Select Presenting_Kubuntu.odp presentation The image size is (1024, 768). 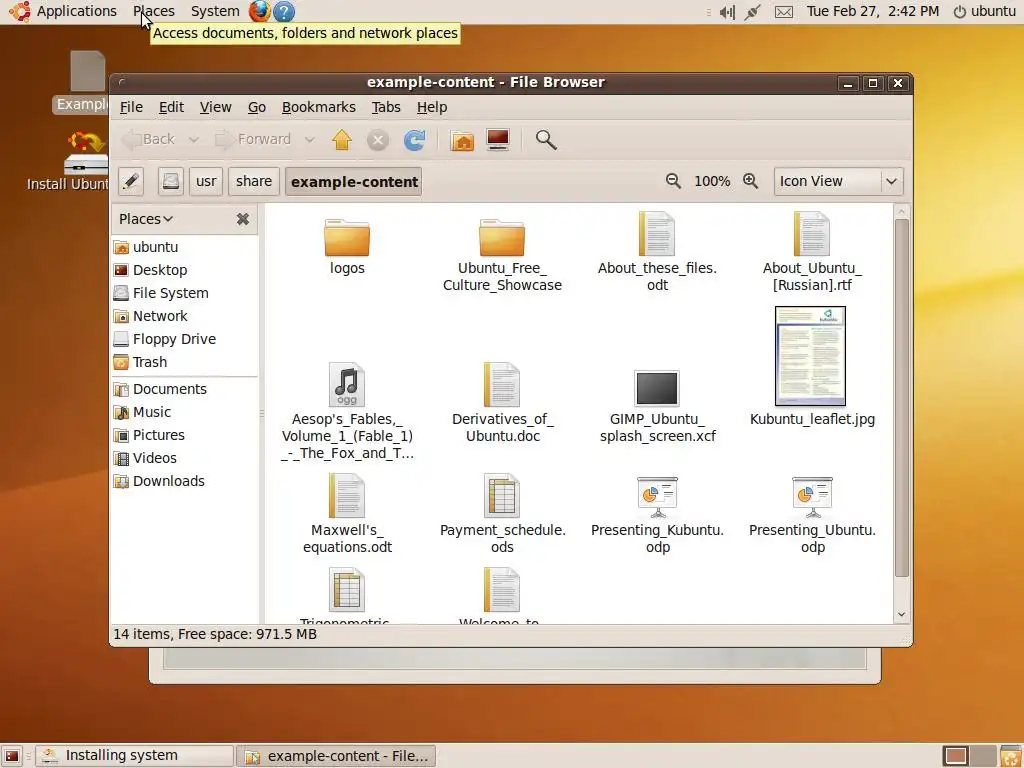pos(657,515)
